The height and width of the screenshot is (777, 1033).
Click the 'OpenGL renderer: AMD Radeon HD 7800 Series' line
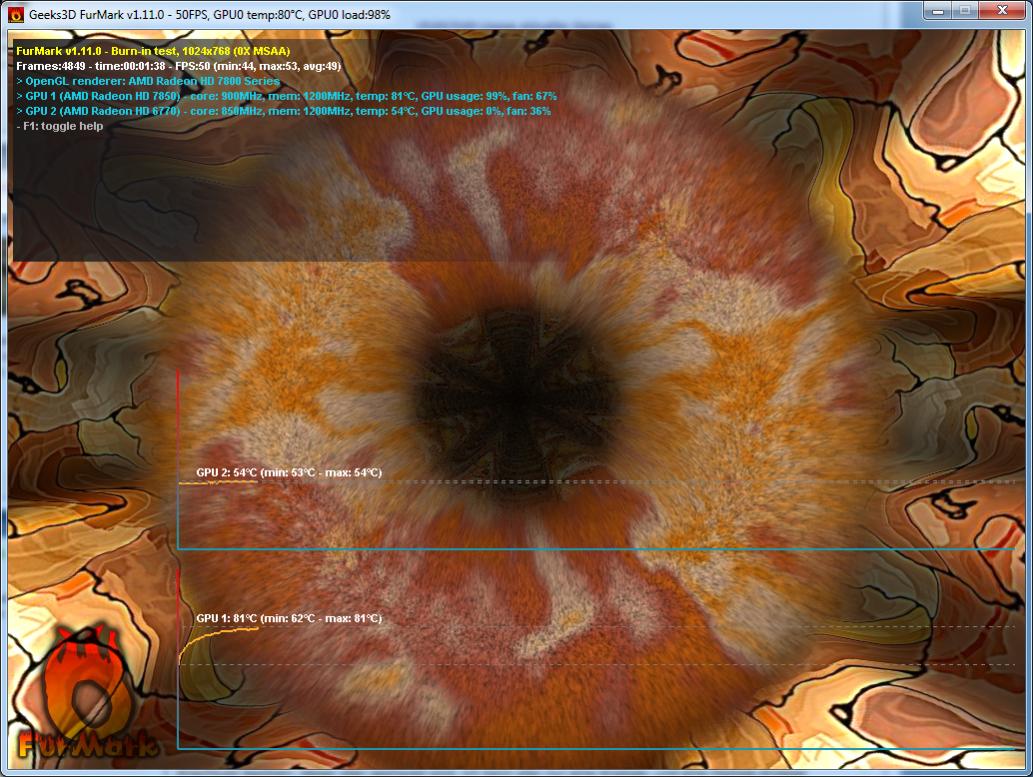pyautogui.click(x=148, y=81)
